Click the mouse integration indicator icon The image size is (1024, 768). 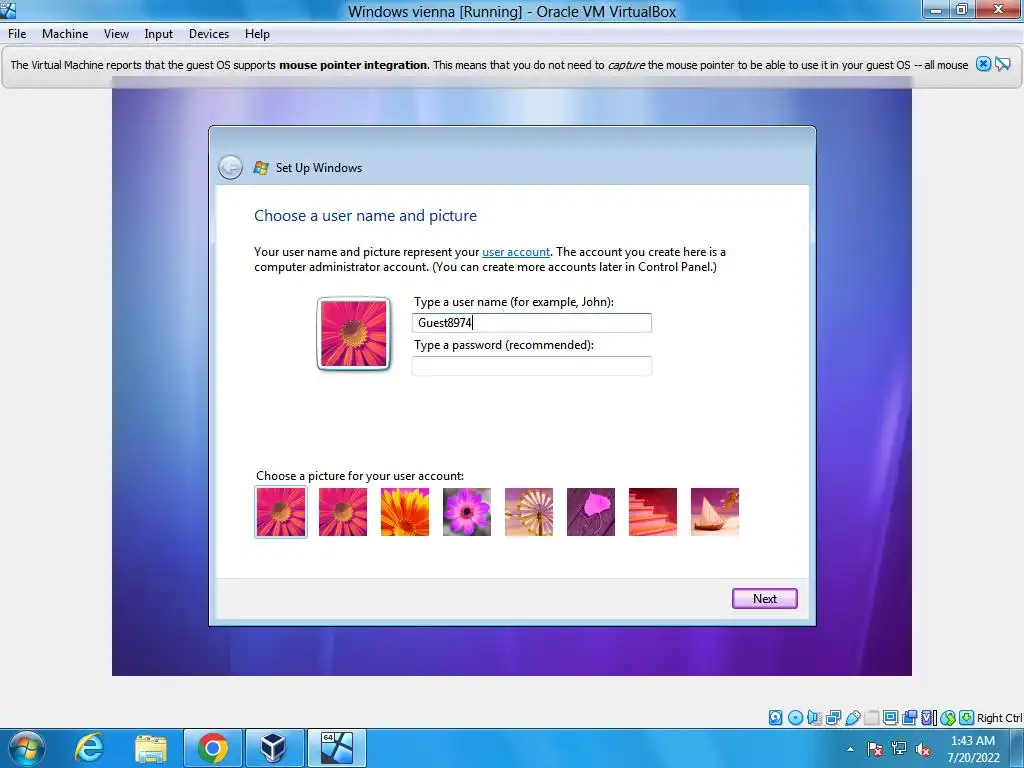(948, 718)
